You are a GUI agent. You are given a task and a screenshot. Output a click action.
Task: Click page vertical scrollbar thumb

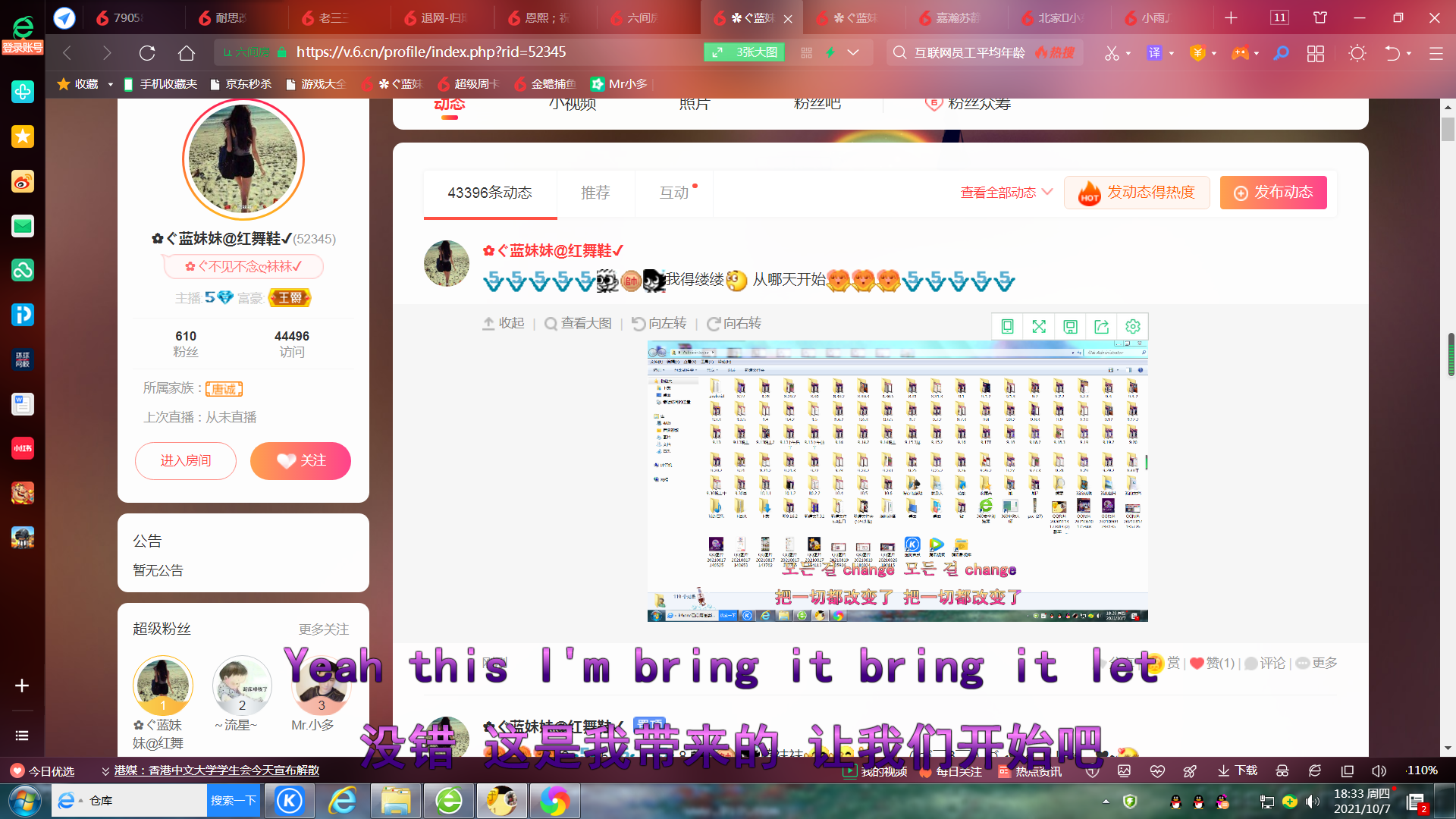(x=1448, y=129)
